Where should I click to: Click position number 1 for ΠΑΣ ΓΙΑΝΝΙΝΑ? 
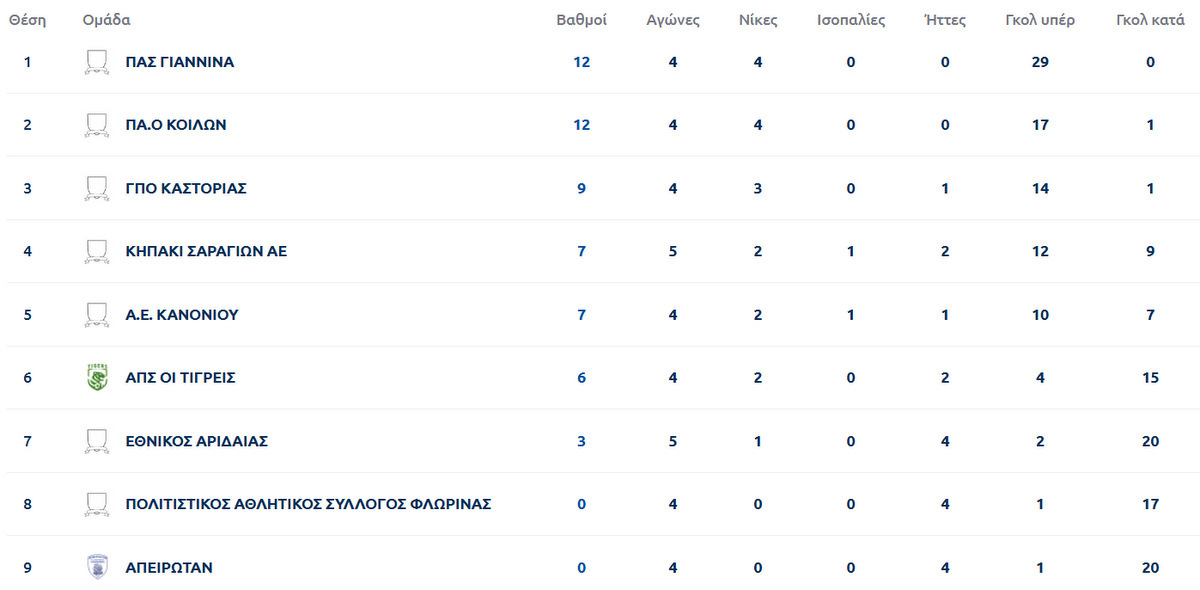(x=28, y=62)
